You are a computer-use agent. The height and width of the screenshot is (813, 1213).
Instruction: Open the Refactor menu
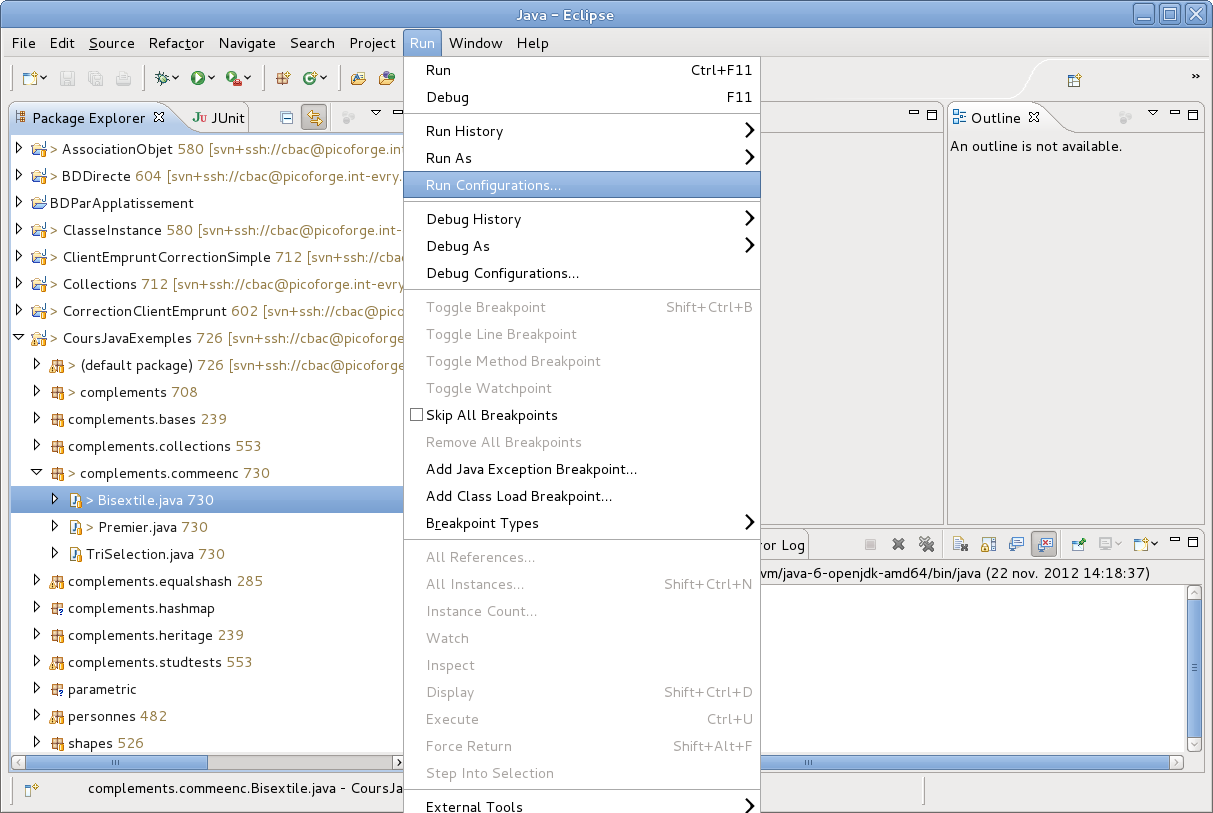[176, 43]
